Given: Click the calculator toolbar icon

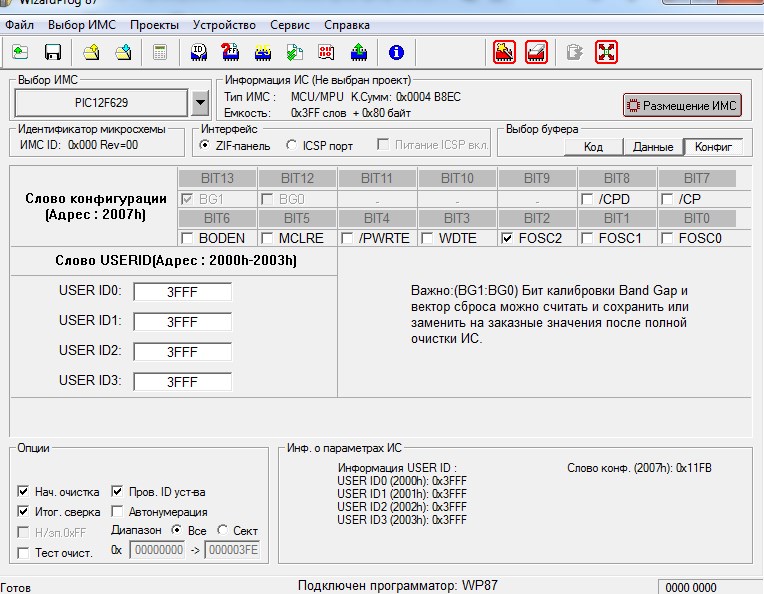Looking at the screenshot, I should (160, 52).
